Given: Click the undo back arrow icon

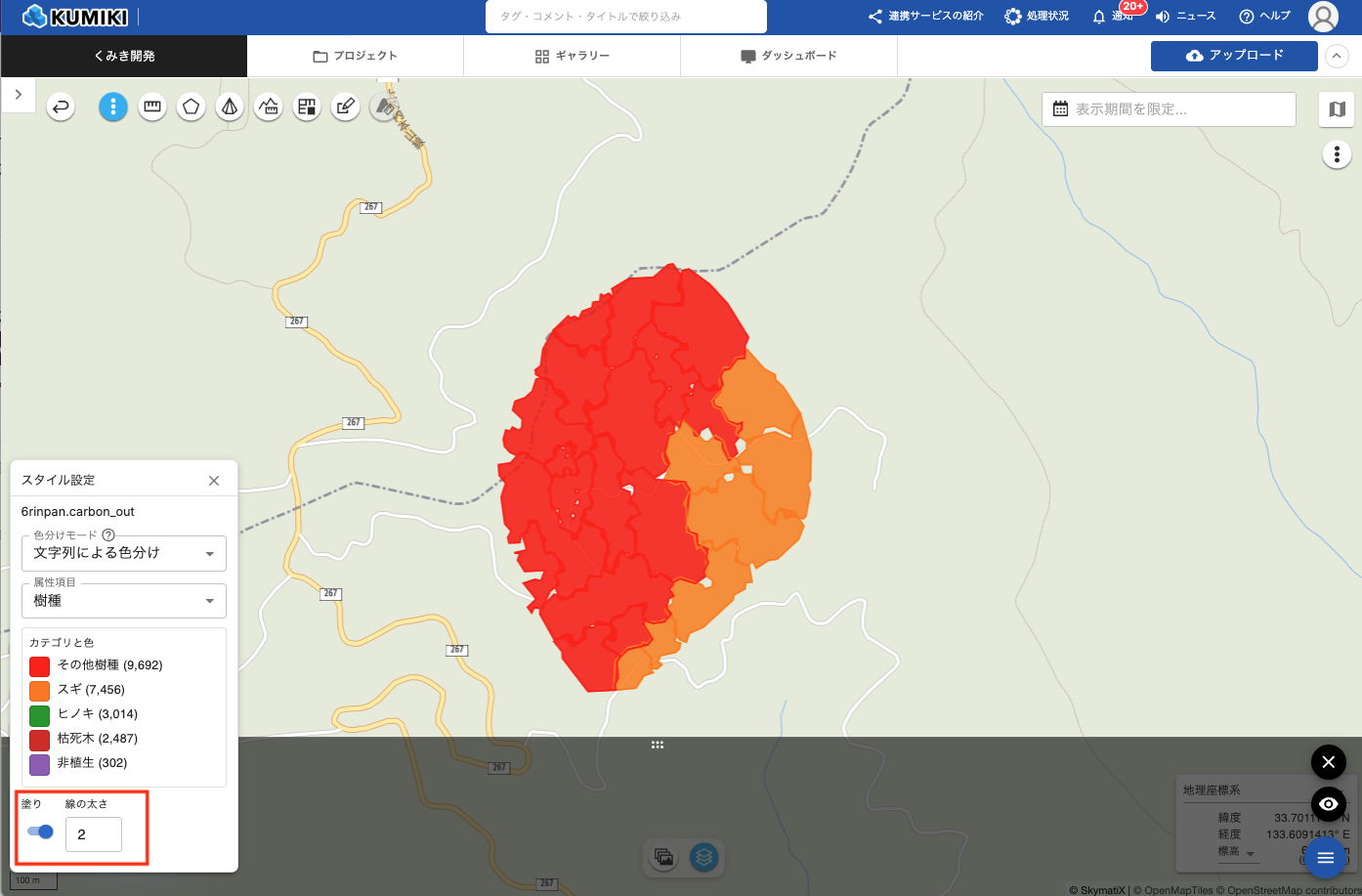Looking at the screenshot, I should click(x=61, y=107).
